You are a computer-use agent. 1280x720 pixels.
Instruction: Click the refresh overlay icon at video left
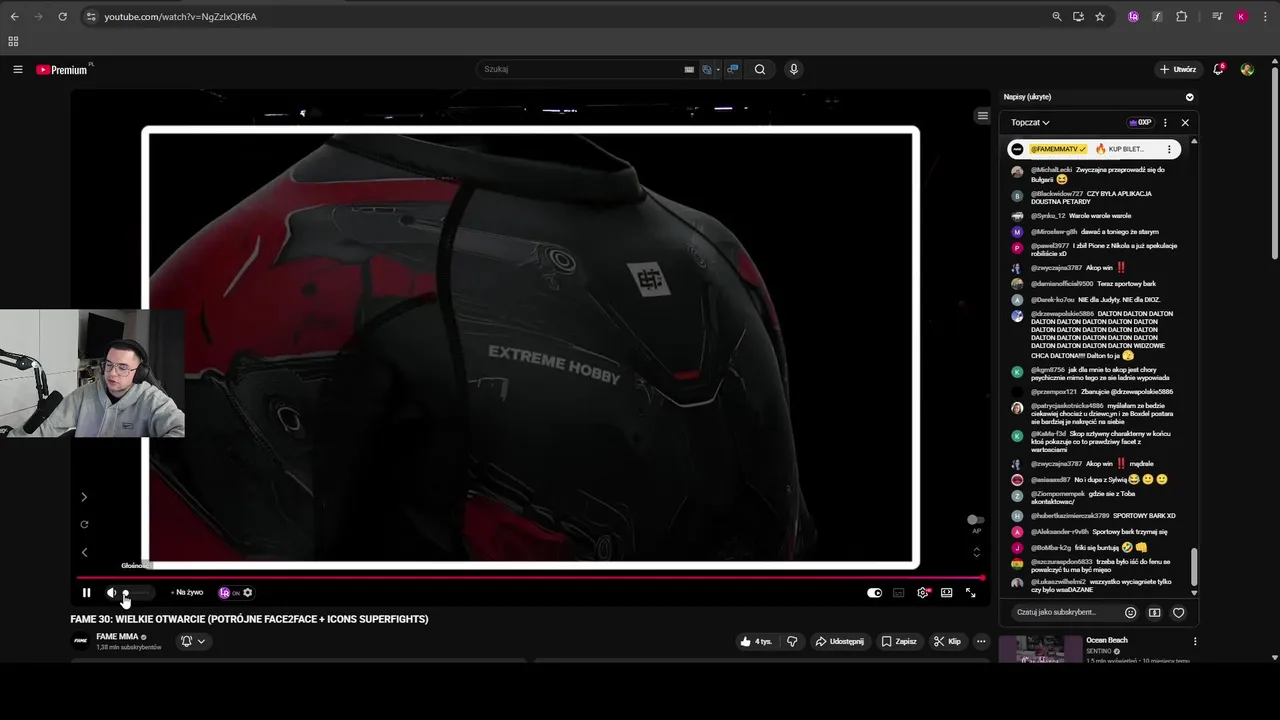pyautogui.click(x=84, y=524)
